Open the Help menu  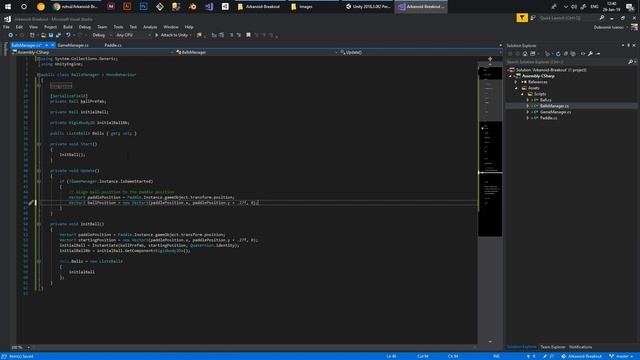pyautogui.click(x=189, y=27)
